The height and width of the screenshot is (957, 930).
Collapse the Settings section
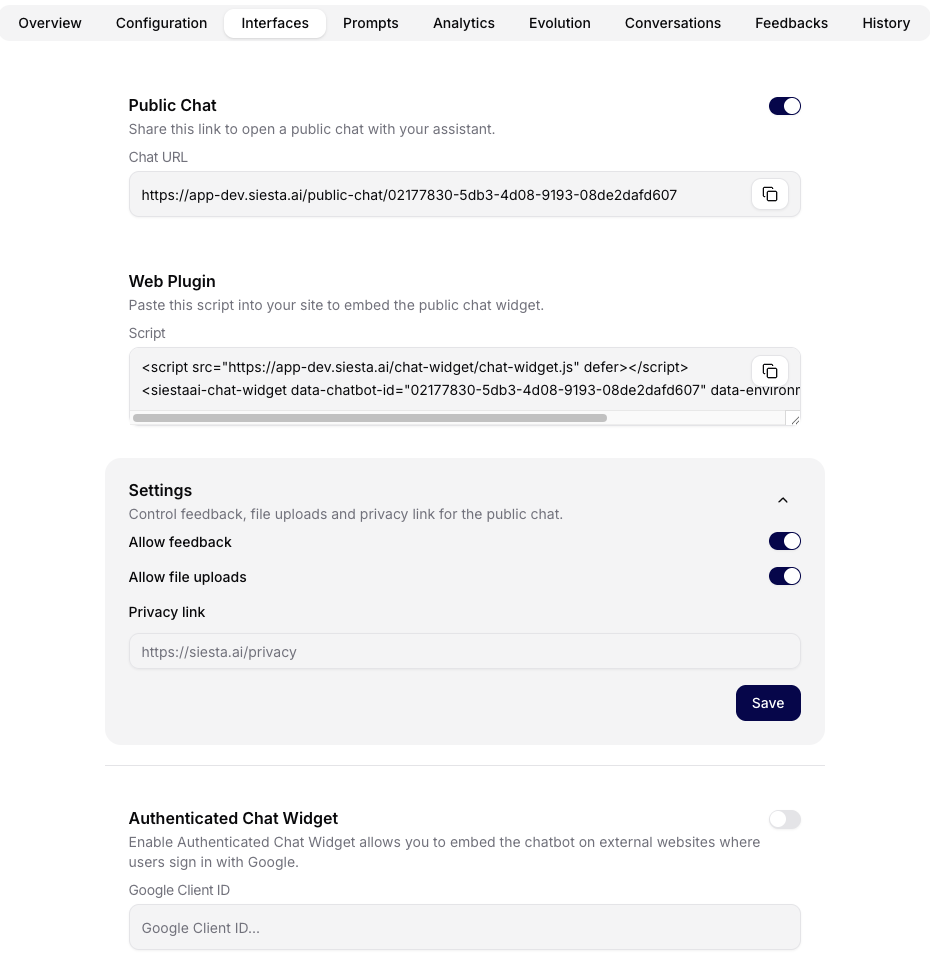coord(783,500)
